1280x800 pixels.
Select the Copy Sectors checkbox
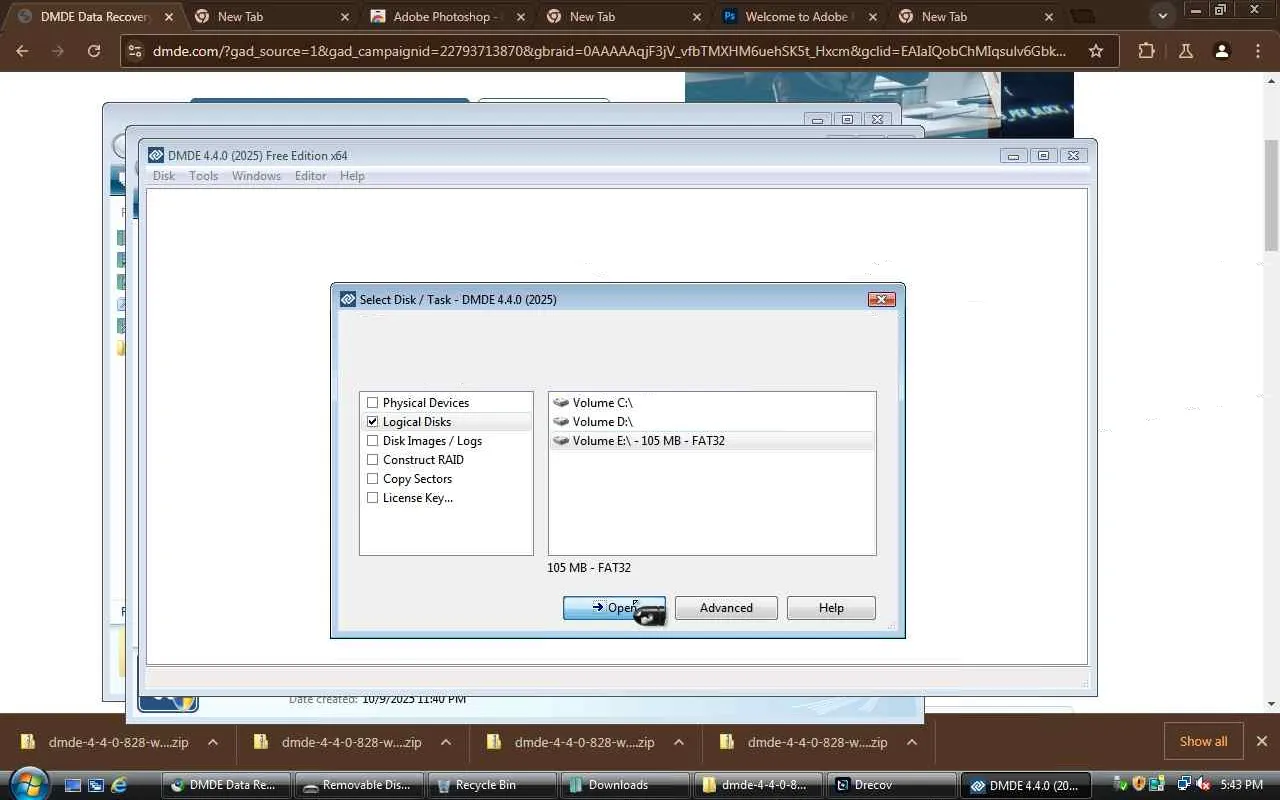click(372, 479)
